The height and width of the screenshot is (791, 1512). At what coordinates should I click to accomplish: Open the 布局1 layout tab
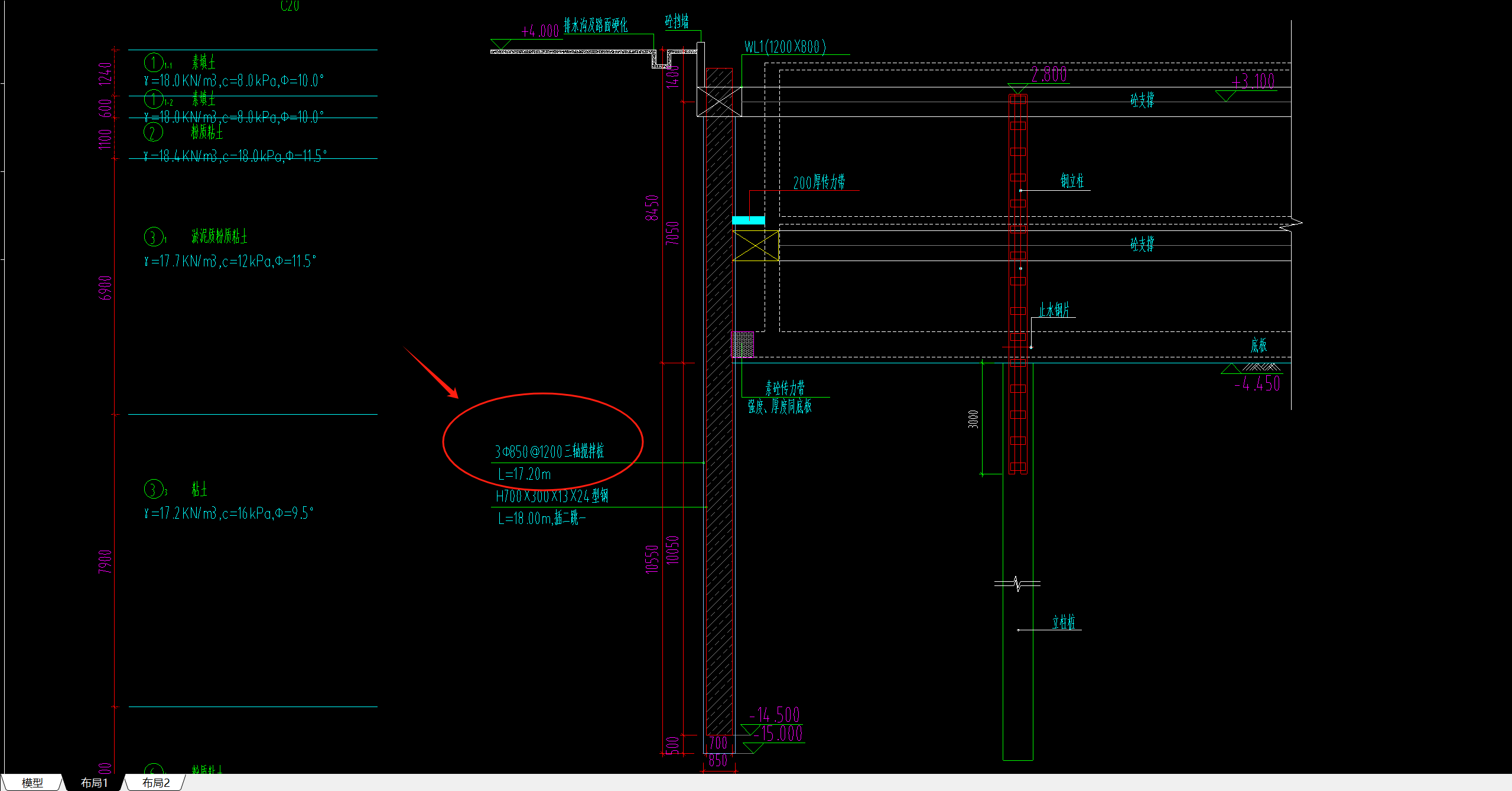tap(95, 783)
